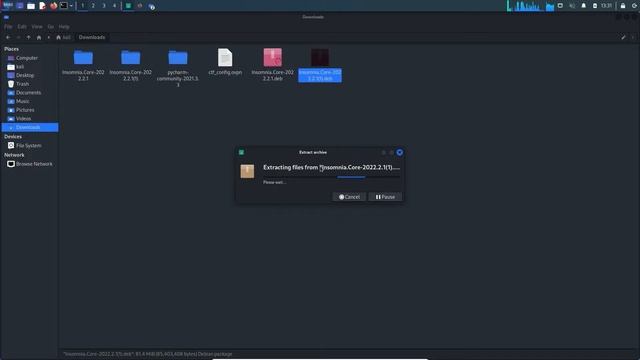Click the extraction progress bar
Image resolution: width=640 pixels, height=360 pixels.
pos(331,177)
